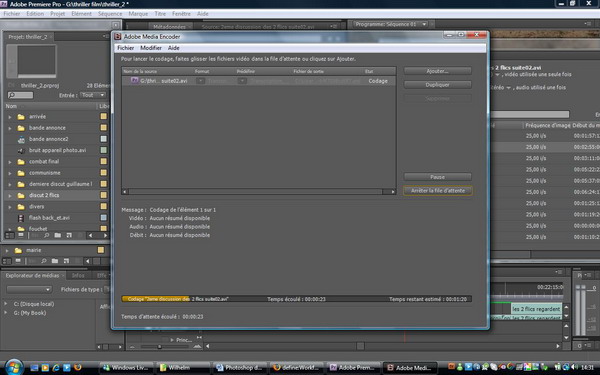Click dernière discut guillaume folder icon
The width and height of the screenshot is (600, 375).
pos(21,184)
